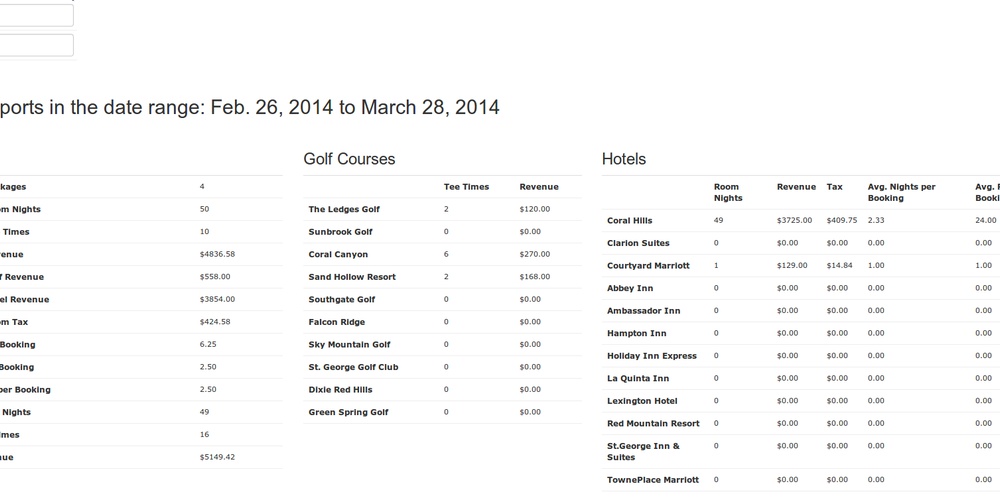The height and width of the screenshot is (500, 1000).
Task: Click the Tee Times column header
Action: pyautogui.click(x=466, y=187)
